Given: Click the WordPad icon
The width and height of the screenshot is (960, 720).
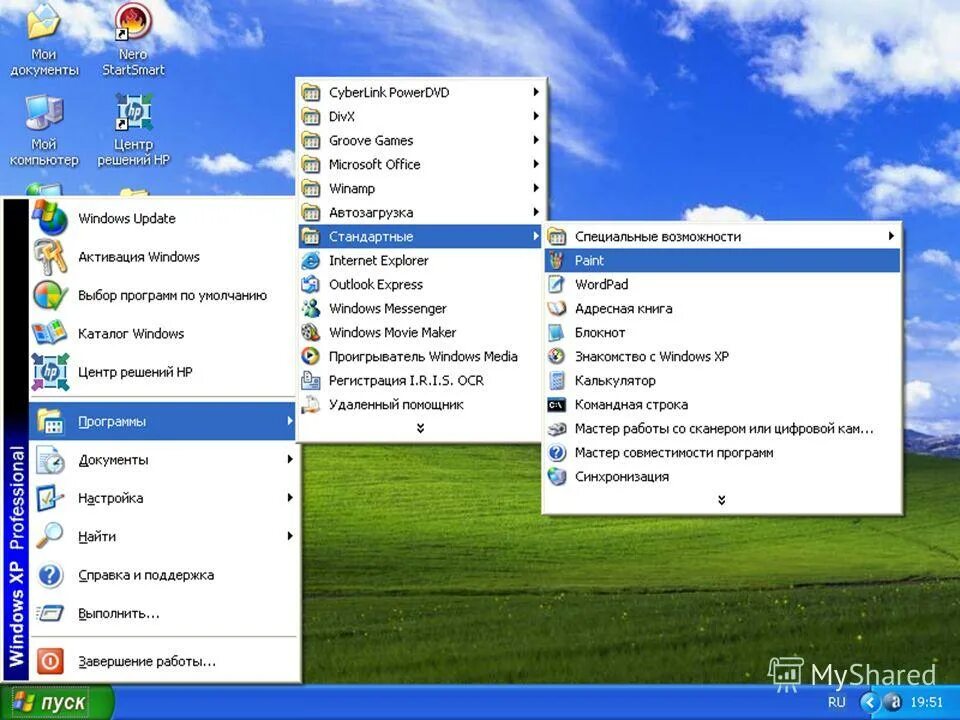Looking at the screenshot, I should coord(557,284).
